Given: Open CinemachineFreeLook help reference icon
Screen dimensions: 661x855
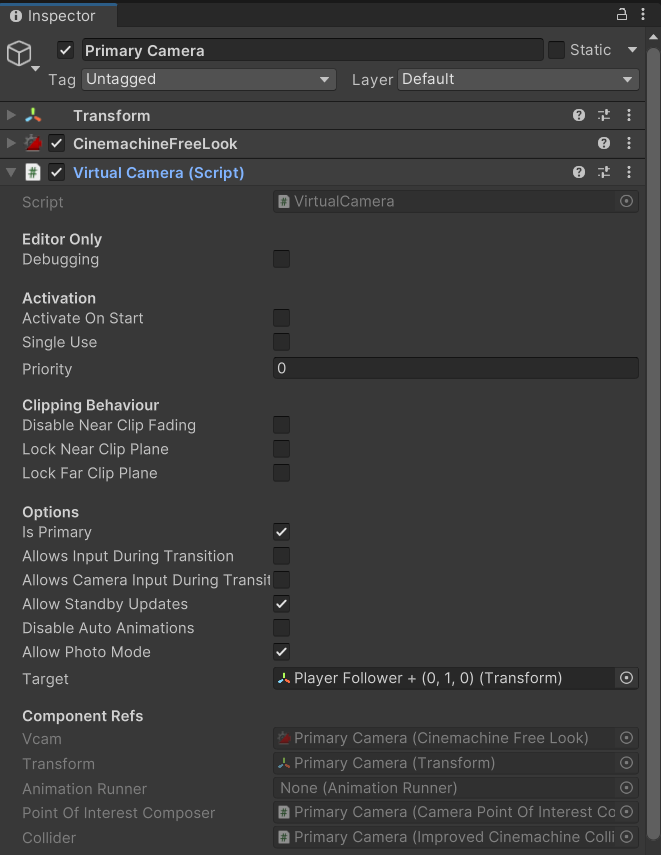Looking at the screenshot, I should tap(604, 143).
